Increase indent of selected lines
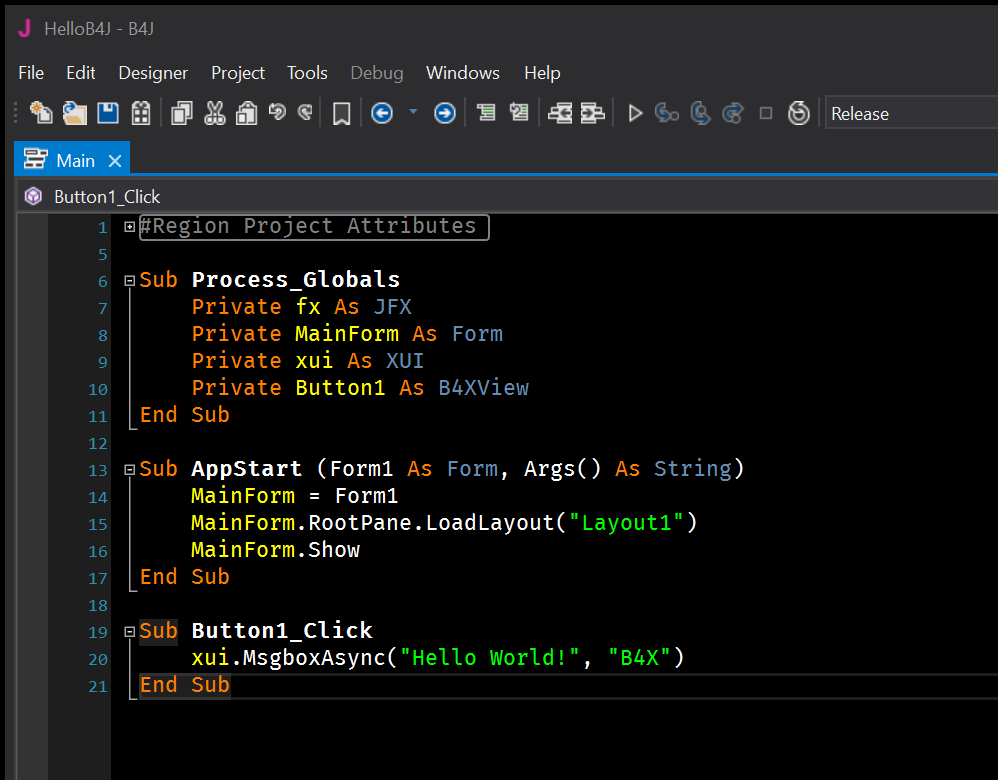Screen dimensions: 998x780 [592, 113]
